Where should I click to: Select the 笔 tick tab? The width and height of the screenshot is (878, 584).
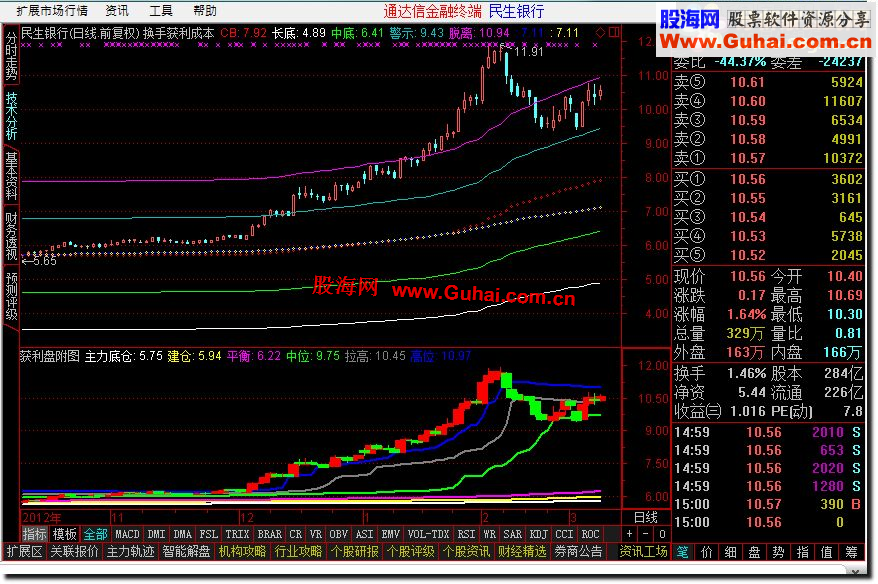coord(683,552)
